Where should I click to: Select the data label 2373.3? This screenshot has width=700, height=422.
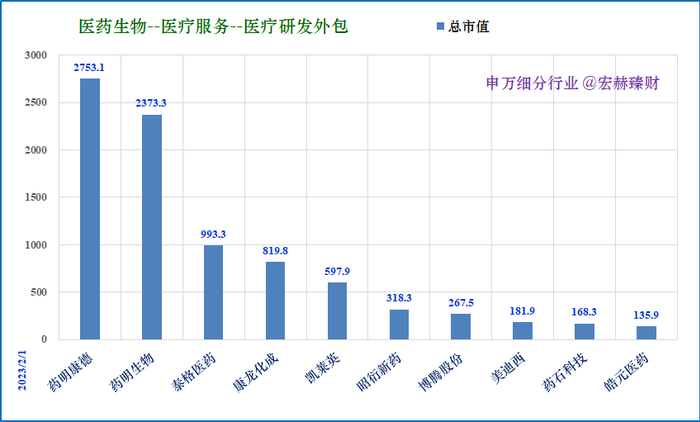151,103
